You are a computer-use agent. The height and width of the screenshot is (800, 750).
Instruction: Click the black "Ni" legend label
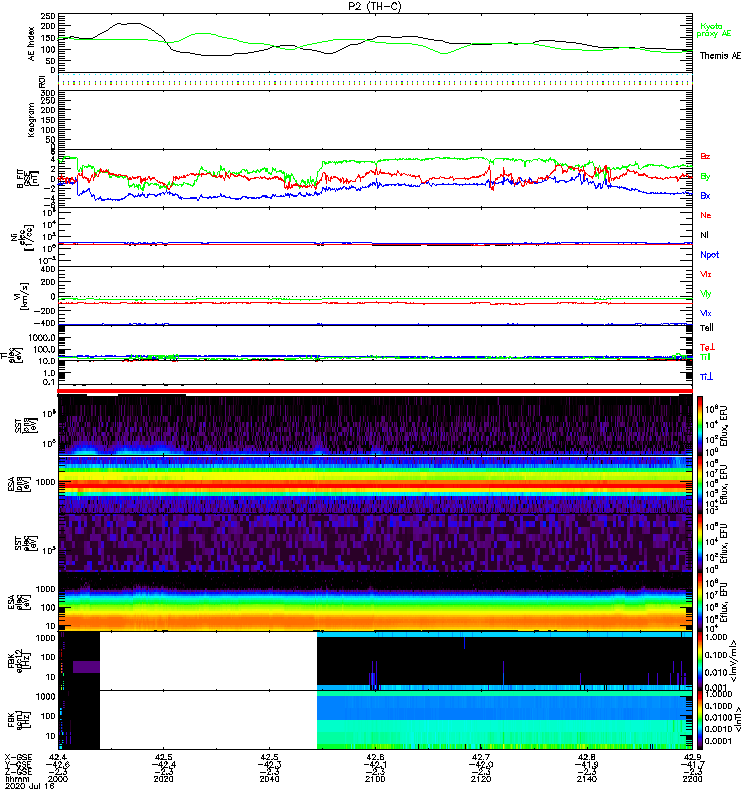tap(704, 235)
